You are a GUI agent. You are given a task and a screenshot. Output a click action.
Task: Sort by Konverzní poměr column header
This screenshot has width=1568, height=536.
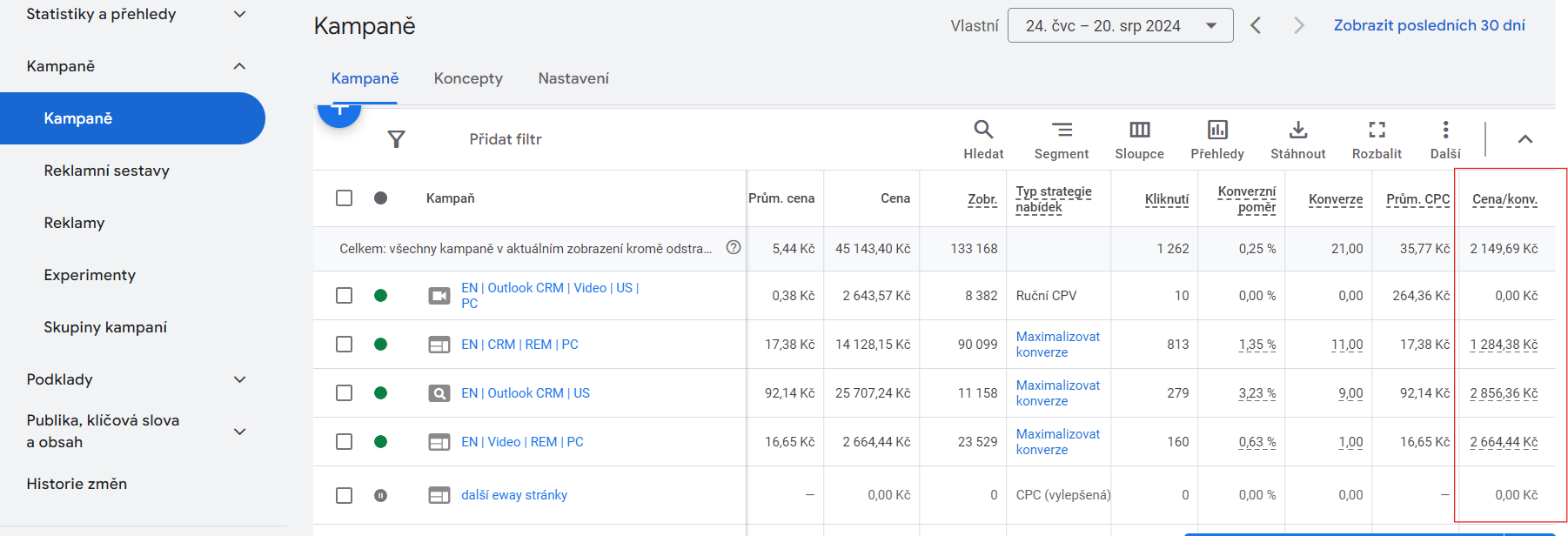pos(1247,199)
